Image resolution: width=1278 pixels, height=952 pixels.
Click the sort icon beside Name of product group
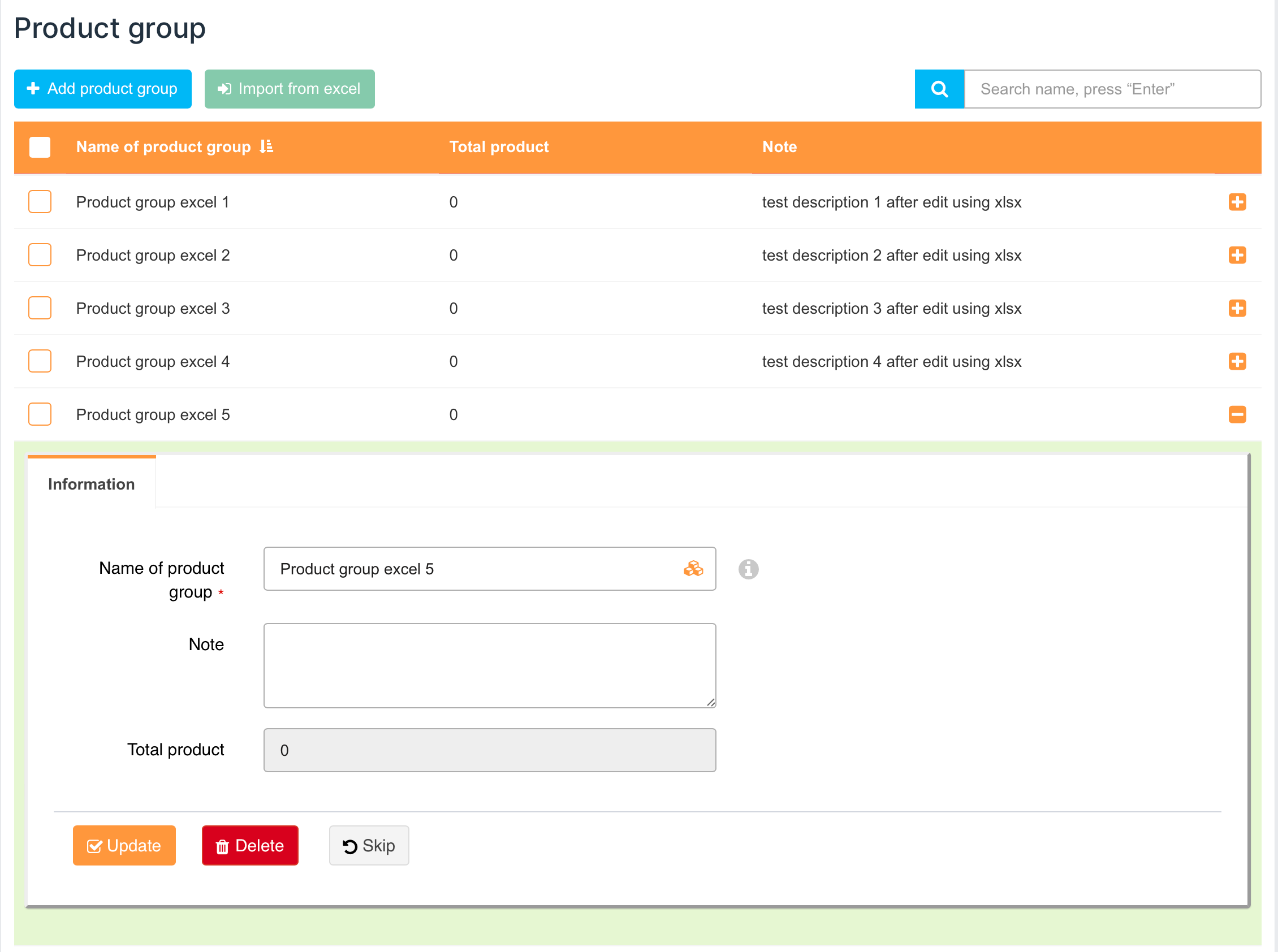266,146
